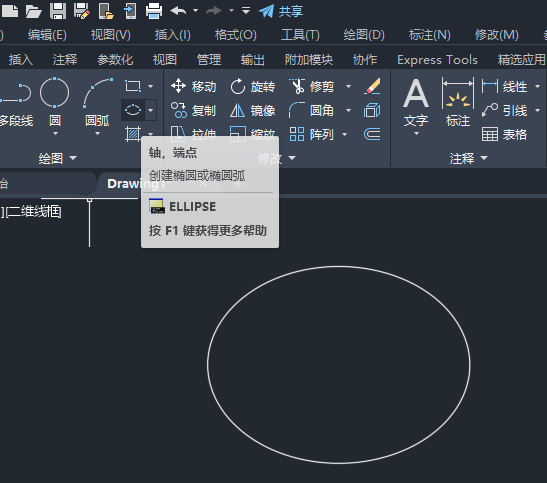Open redo history dropdown arrow
This screenshot has height=483, width=547.
(x=231, y=11)
